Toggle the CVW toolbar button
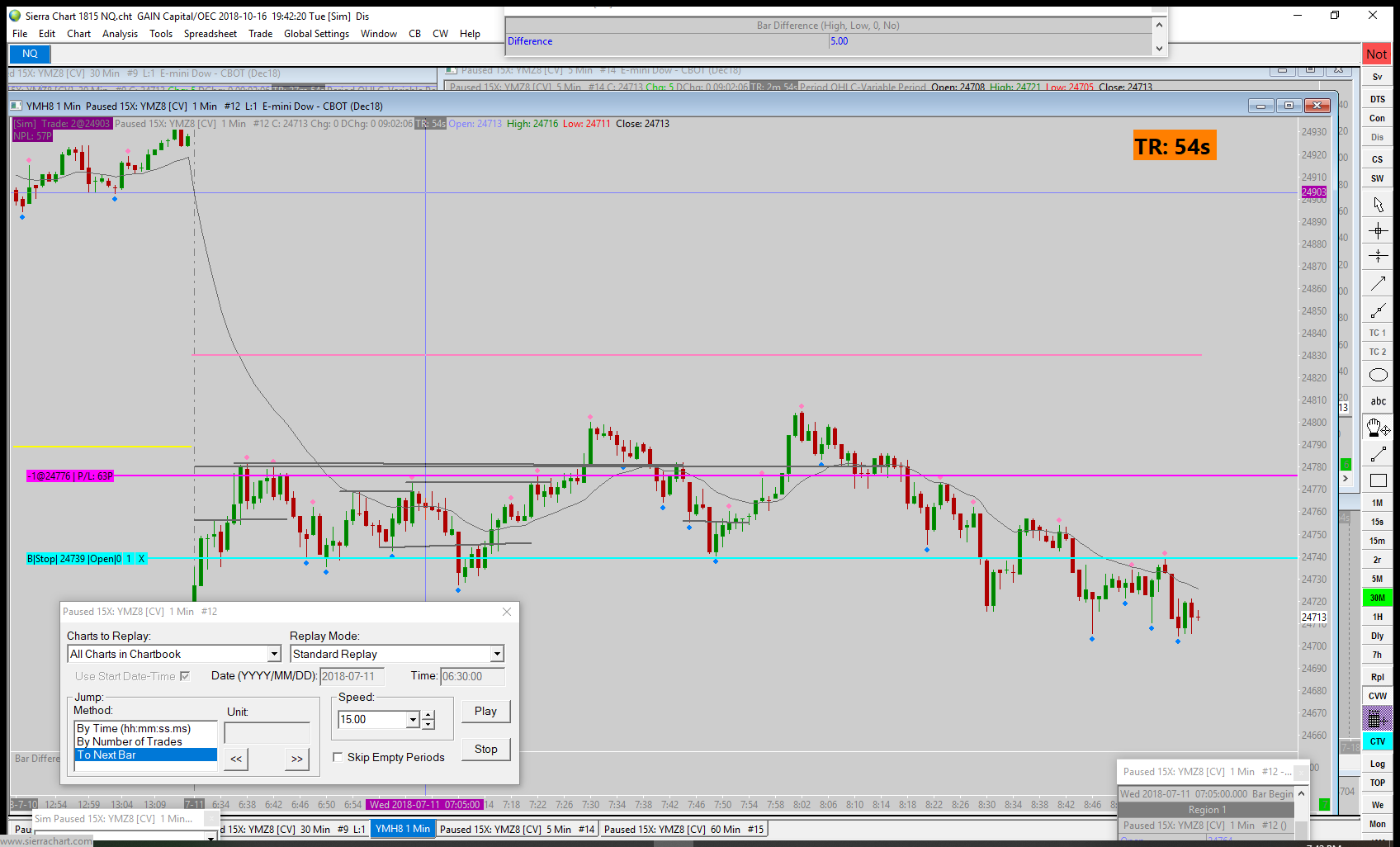 pyautogui.click(x=1378, y=696)
